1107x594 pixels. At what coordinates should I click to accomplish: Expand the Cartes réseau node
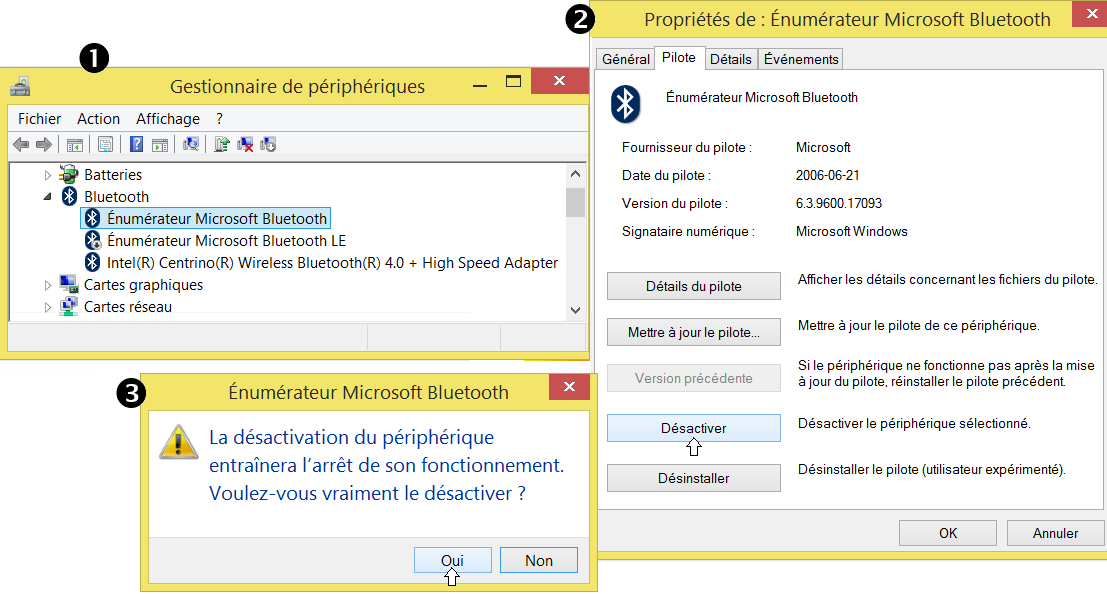47,307
